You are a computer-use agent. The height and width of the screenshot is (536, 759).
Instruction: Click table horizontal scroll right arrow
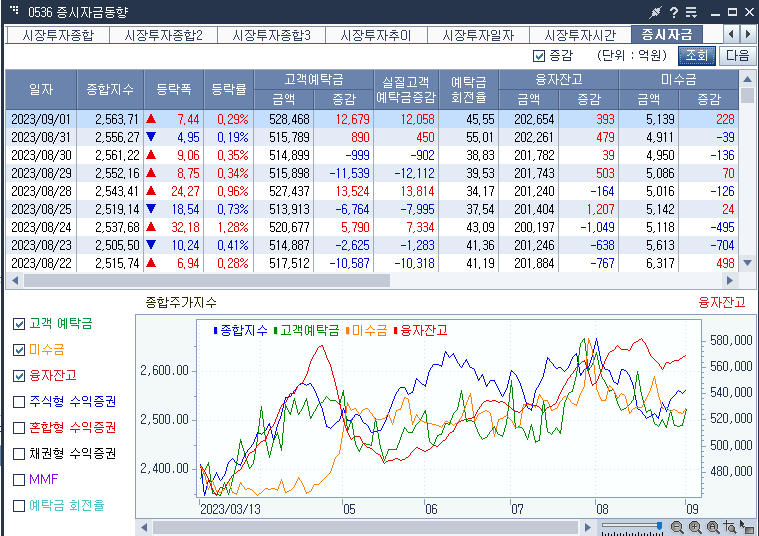point(729,280)
